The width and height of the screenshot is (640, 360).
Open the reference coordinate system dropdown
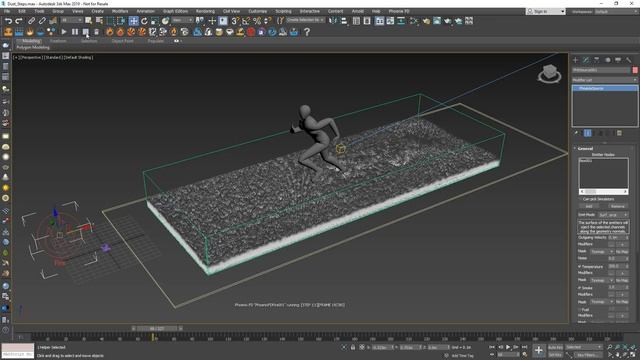tap(182, 20)
